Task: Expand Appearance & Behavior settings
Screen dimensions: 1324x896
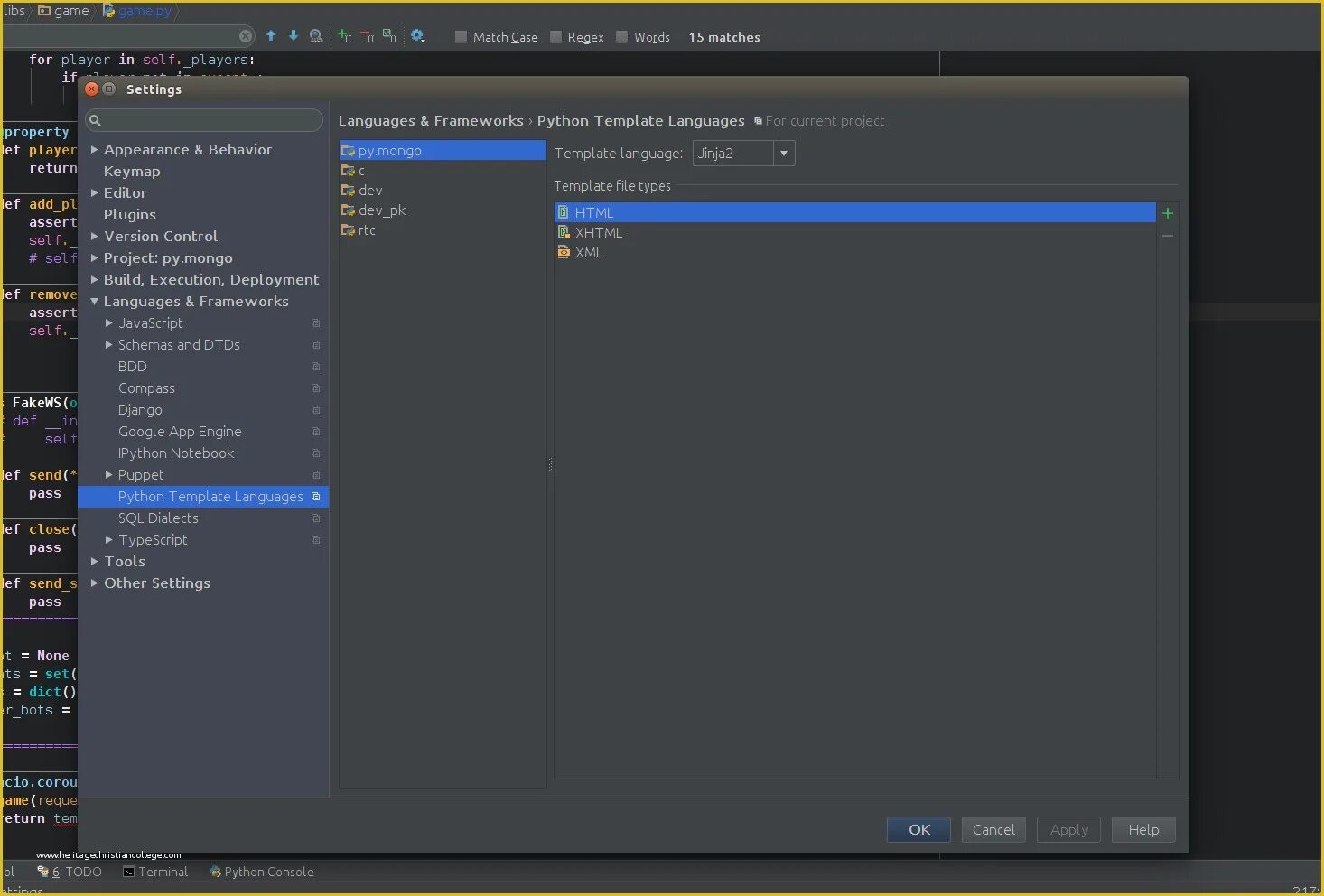Action: (94, 150)
